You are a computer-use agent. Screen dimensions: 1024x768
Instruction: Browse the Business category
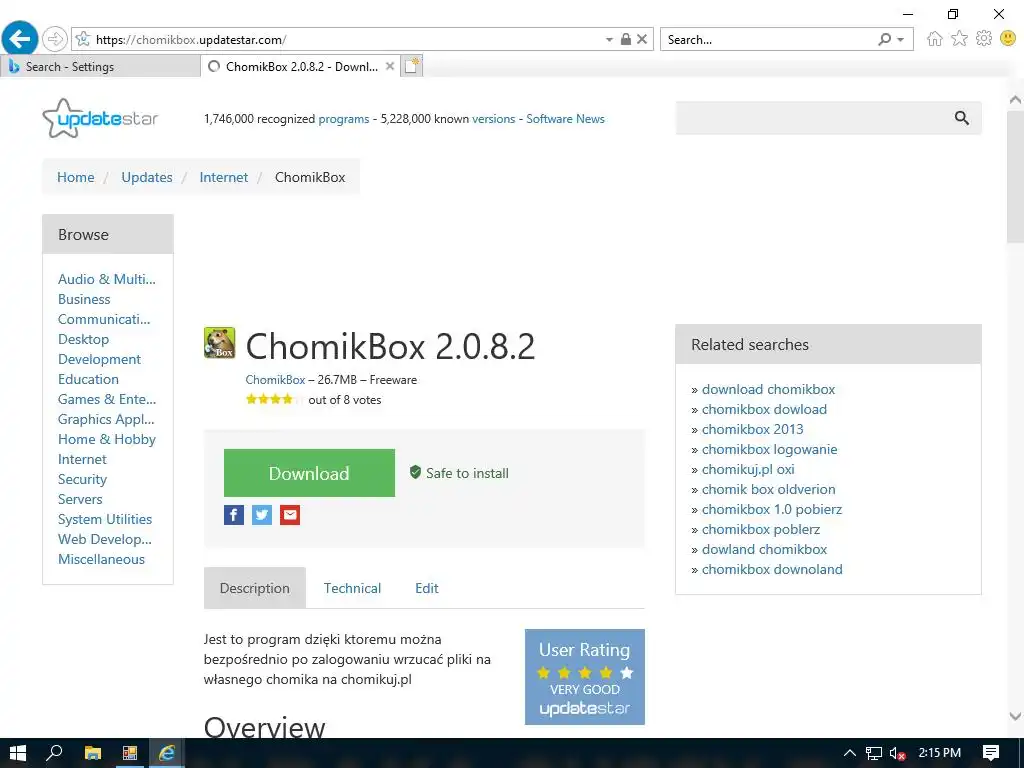84,299
